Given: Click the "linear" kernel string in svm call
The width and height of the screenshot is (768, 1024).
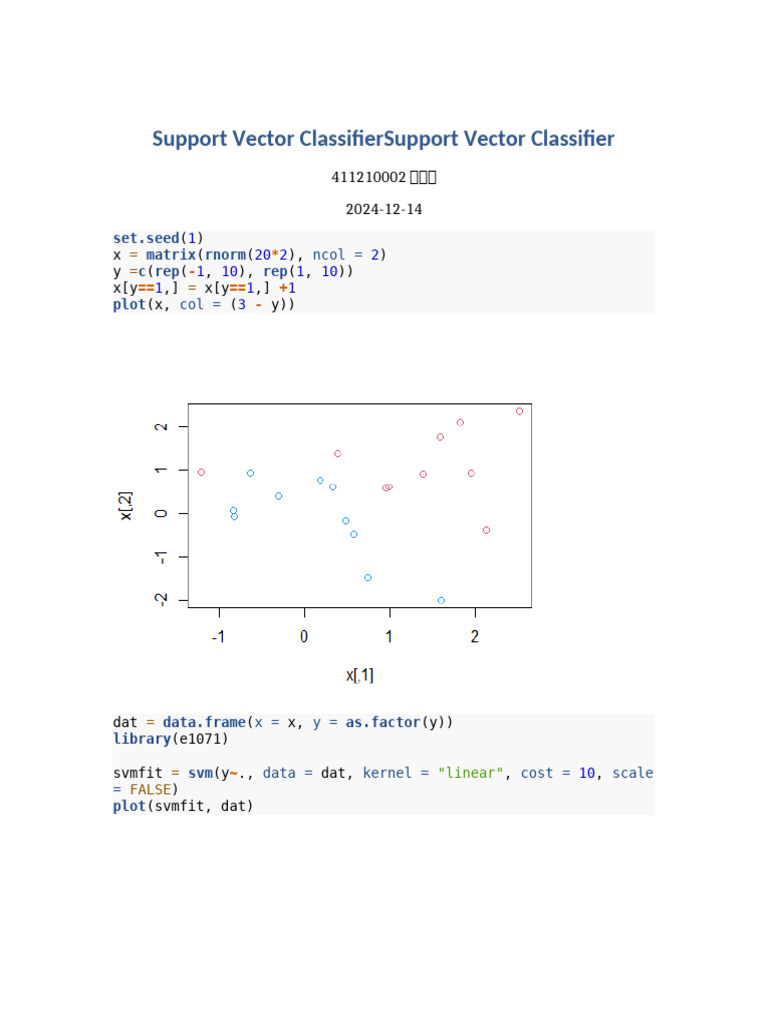Looking at the screenshot, I should tap(470, 773).
